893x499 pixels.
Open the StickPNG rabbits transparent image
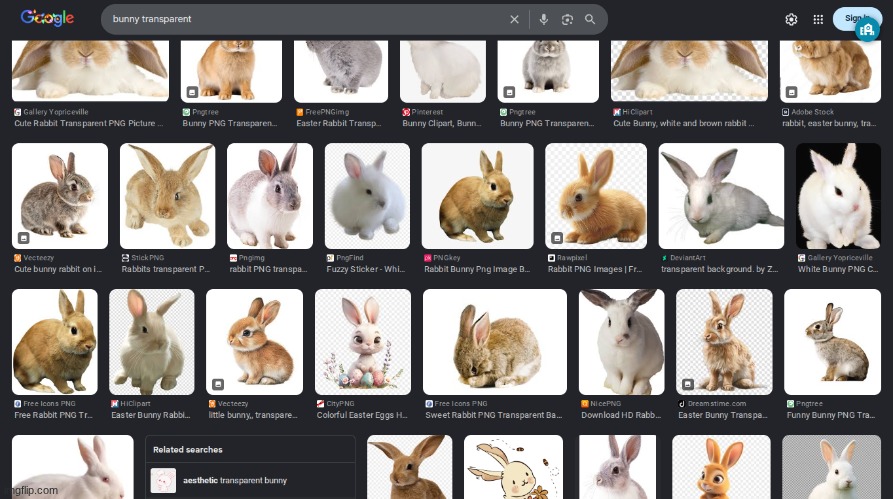(x=167, y=195)
